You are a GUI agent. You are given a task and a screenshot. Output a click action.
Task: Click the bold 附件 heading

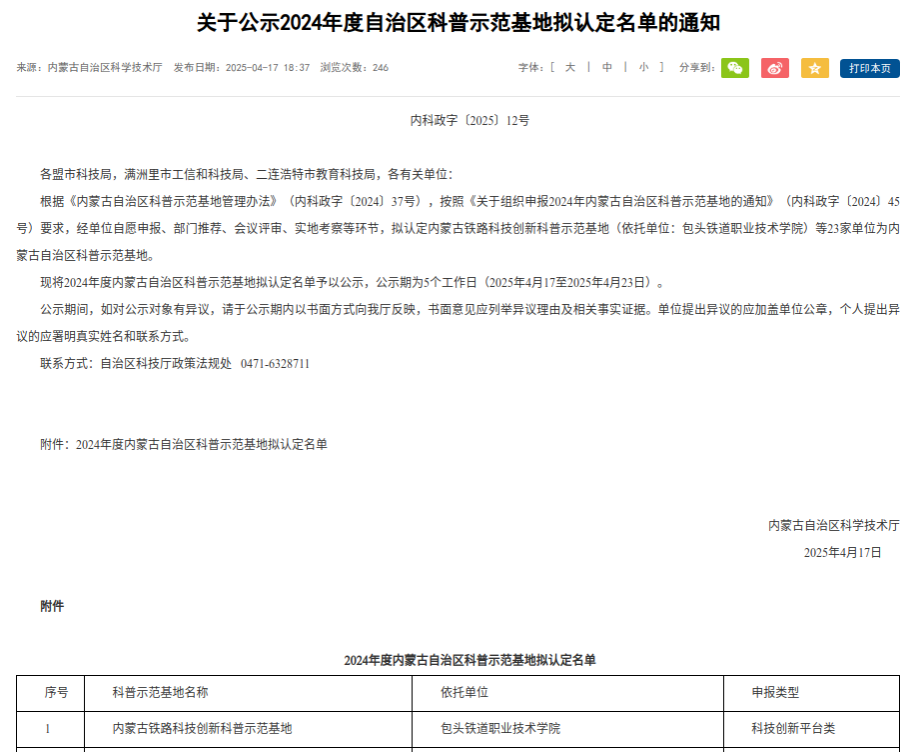[52, 606]
